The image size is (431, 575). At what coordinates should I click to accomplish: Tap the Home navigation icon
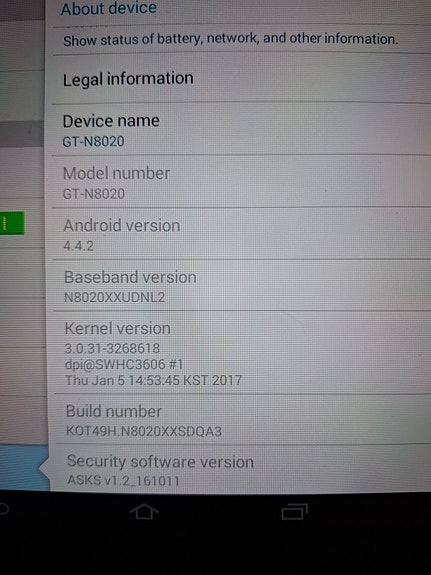tap(144, 511)
